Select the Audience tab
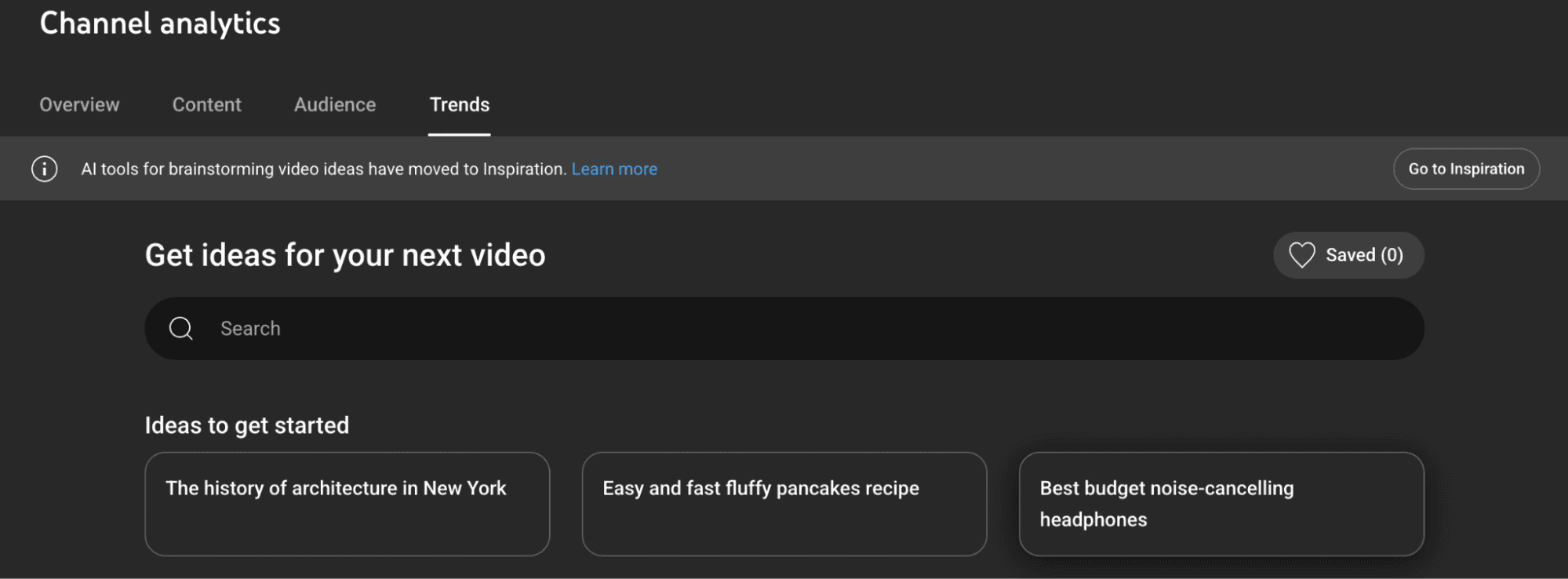 click(x=335, y=104)
